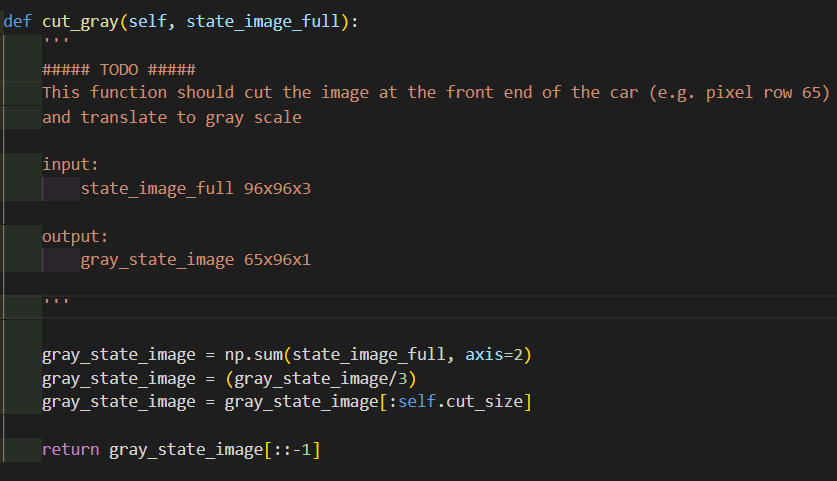
Task: Click the 'self' parameter in the function signature
Action: pyautogui.click(x=147, y=21)
